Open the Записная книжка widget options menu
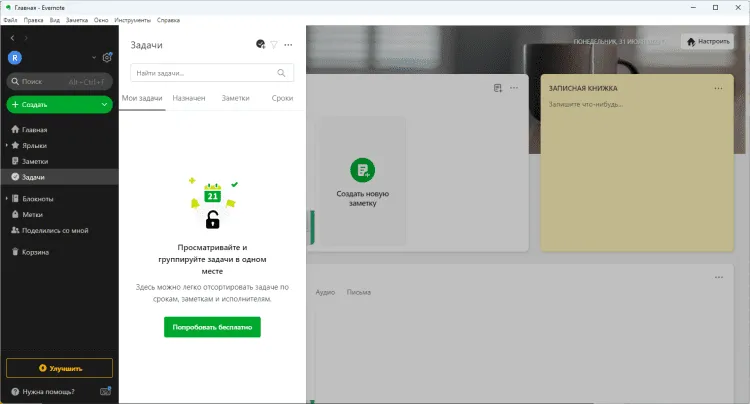This screenshot has width=750, height=404. click(718, 88)
